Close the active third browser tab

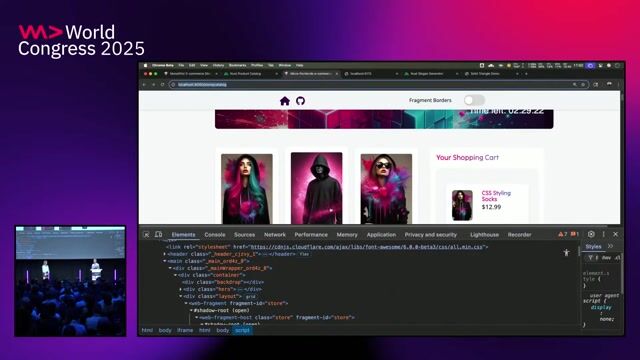(336, 74)
